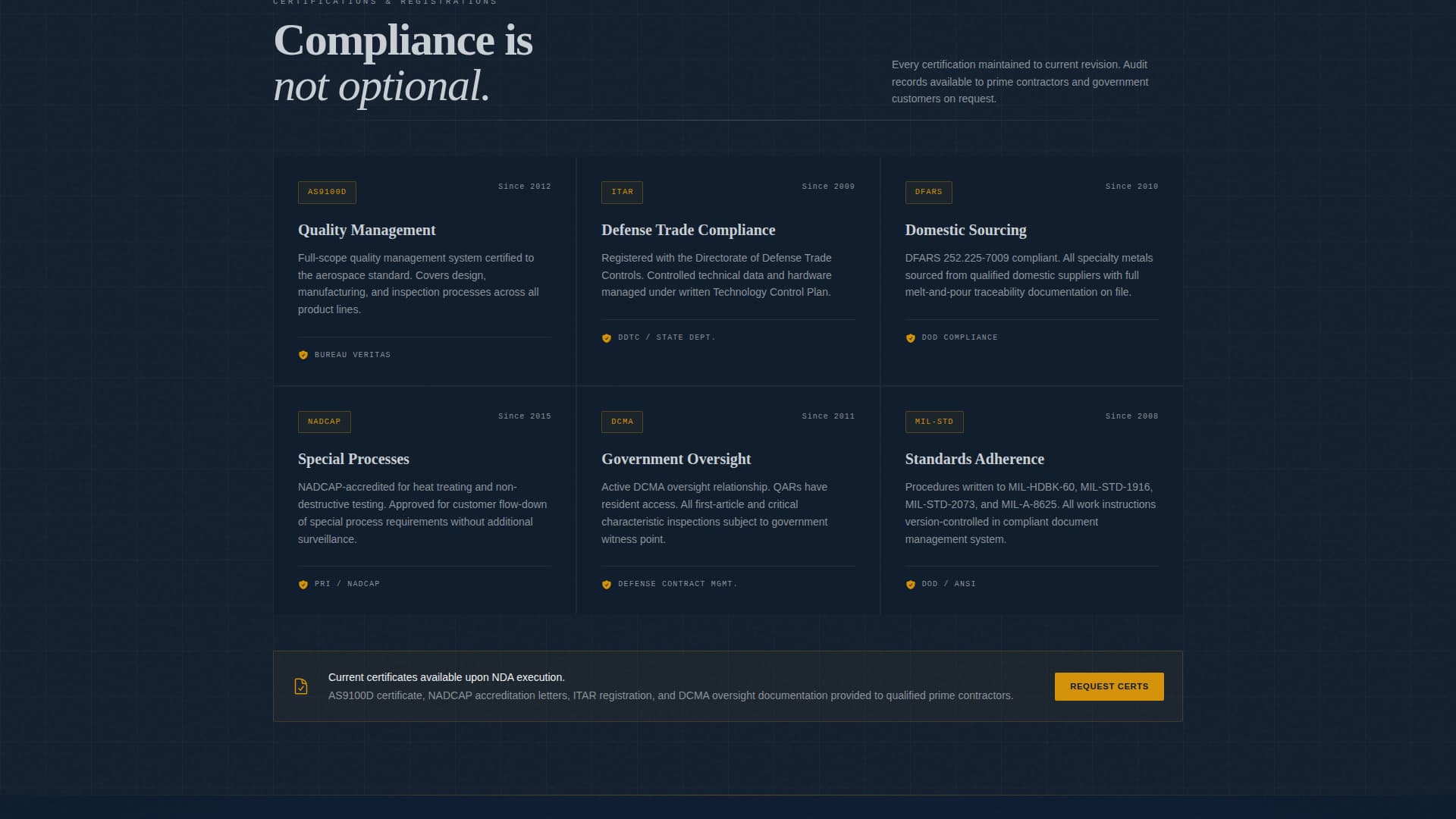Click the DOD COMPLIANCE verification shield icon
This screenshot has width=1456, height=819.
pyautogui.click(x=910, y=338)
